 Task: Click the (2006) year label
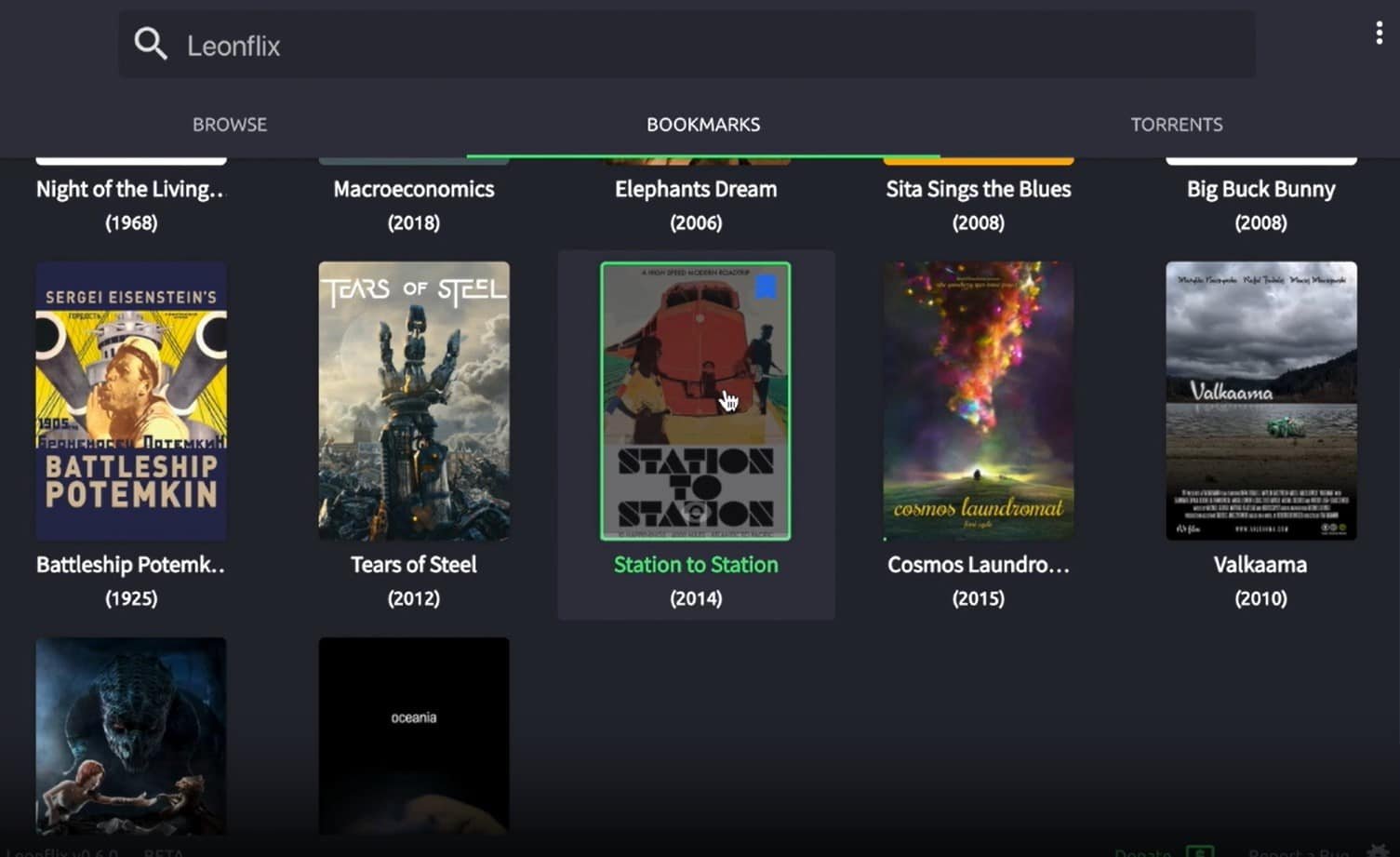tap(696, 223)
